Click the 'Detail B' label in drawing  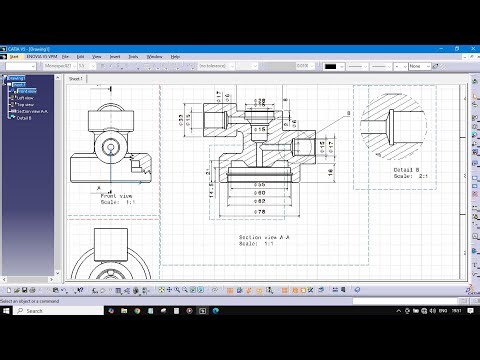(406, 170)
